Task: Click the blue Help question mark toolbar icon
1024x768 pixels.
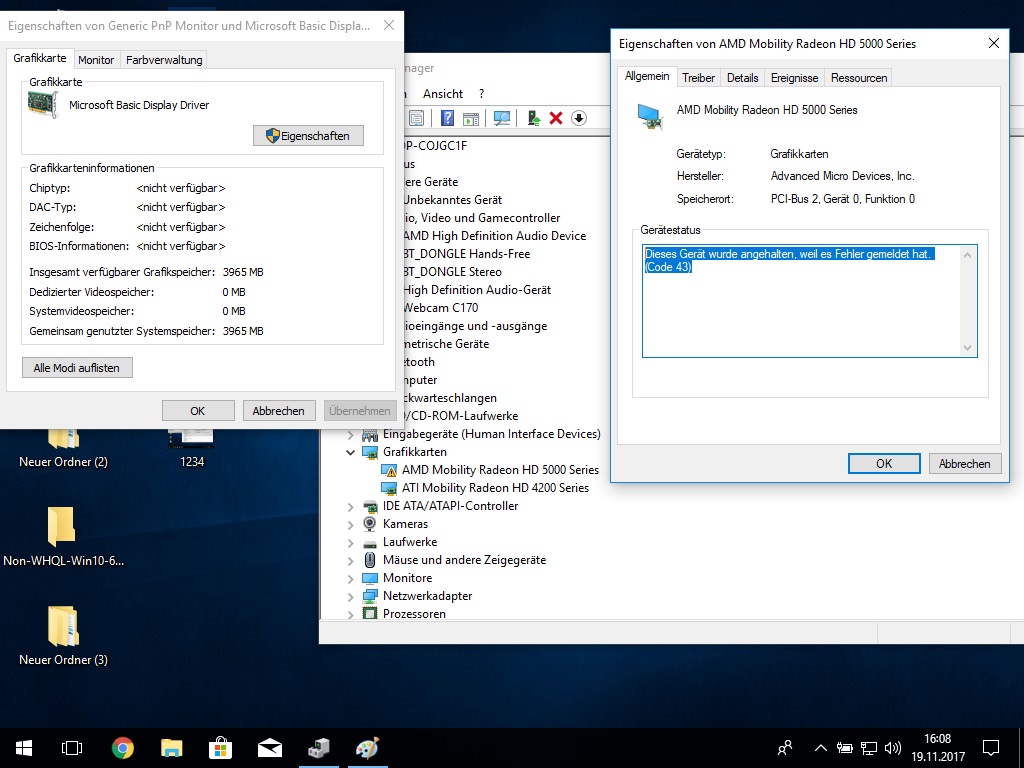Action: tap(447, 118)
